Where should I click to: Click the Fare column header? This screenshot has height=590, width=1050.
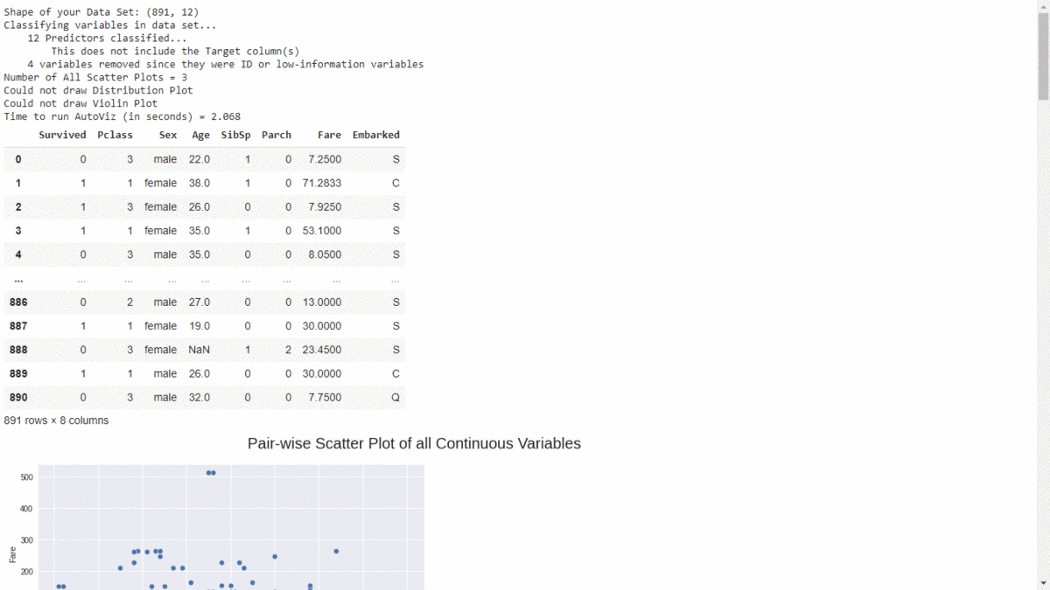pyautogui.click(x=329, y=135)
